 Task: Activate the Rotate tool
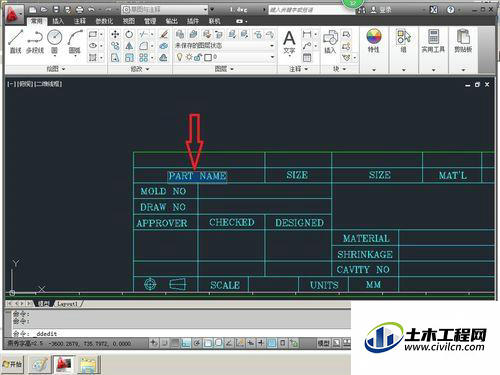pos(129,34)
